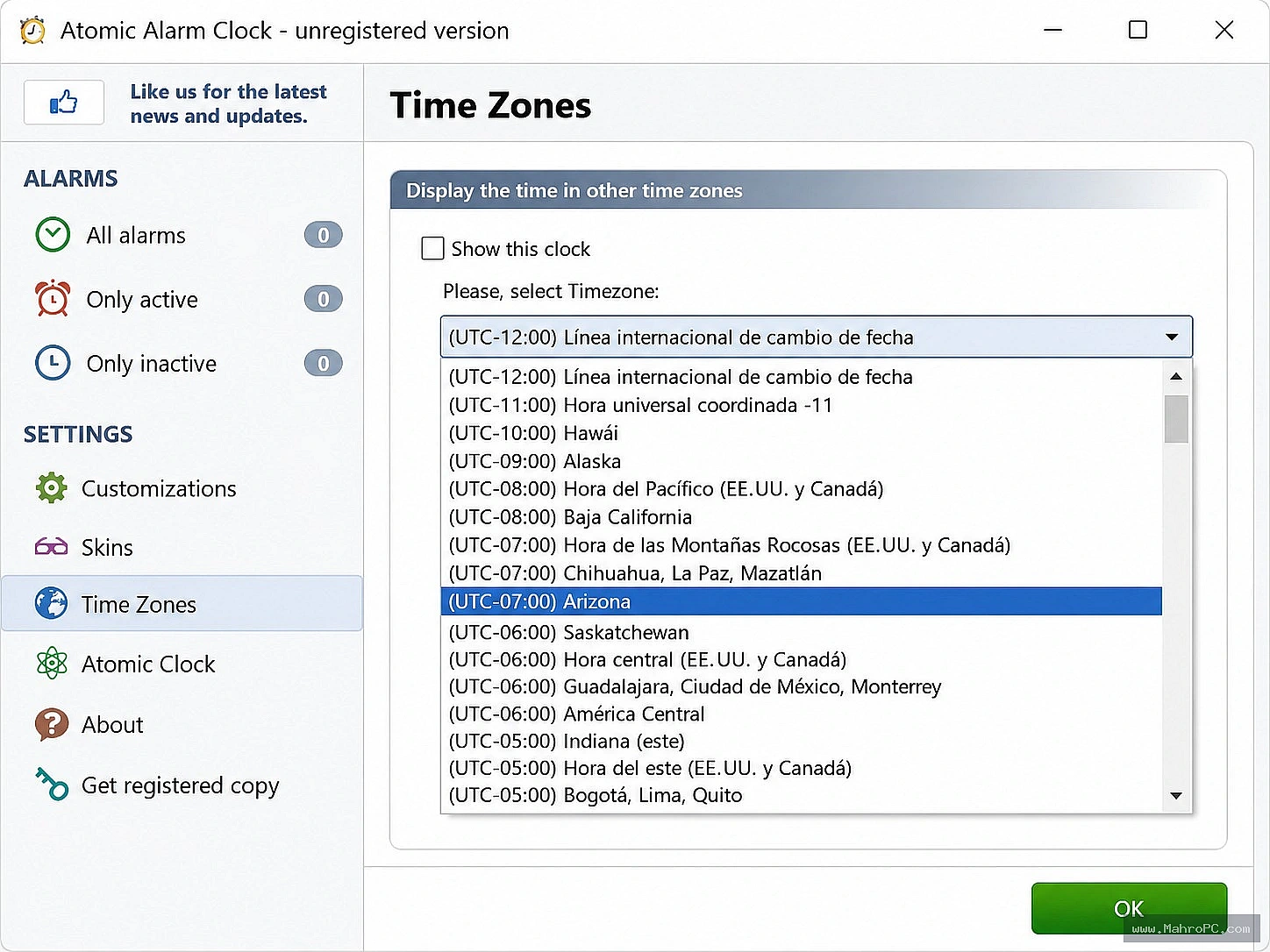Screen dimensions: 1270x952
Task: Click the green clock icon beside All alarms
Action: click(x=53, y=235)
